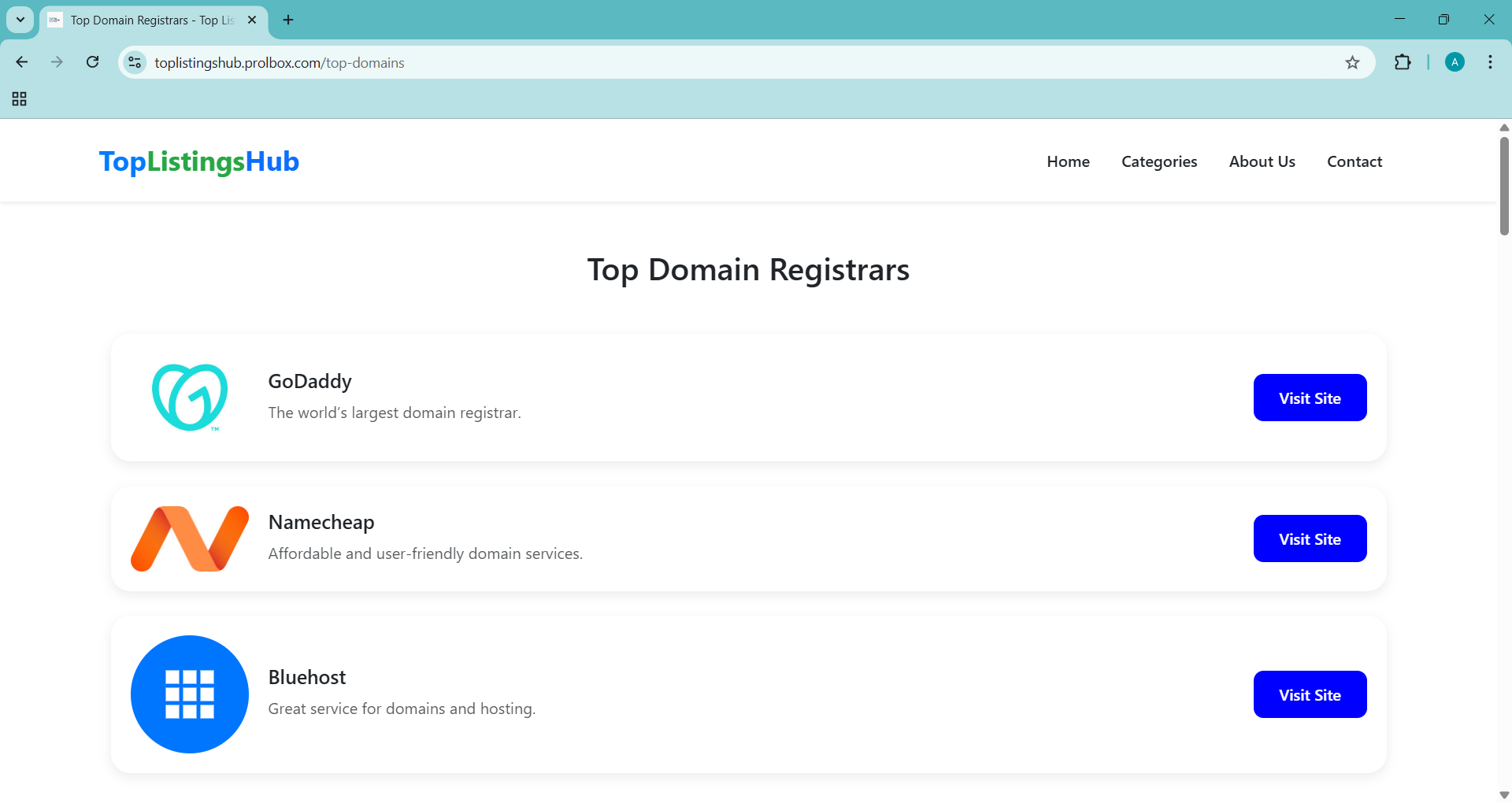
Task: Reload the page
Action: click(x=93, y=62)
